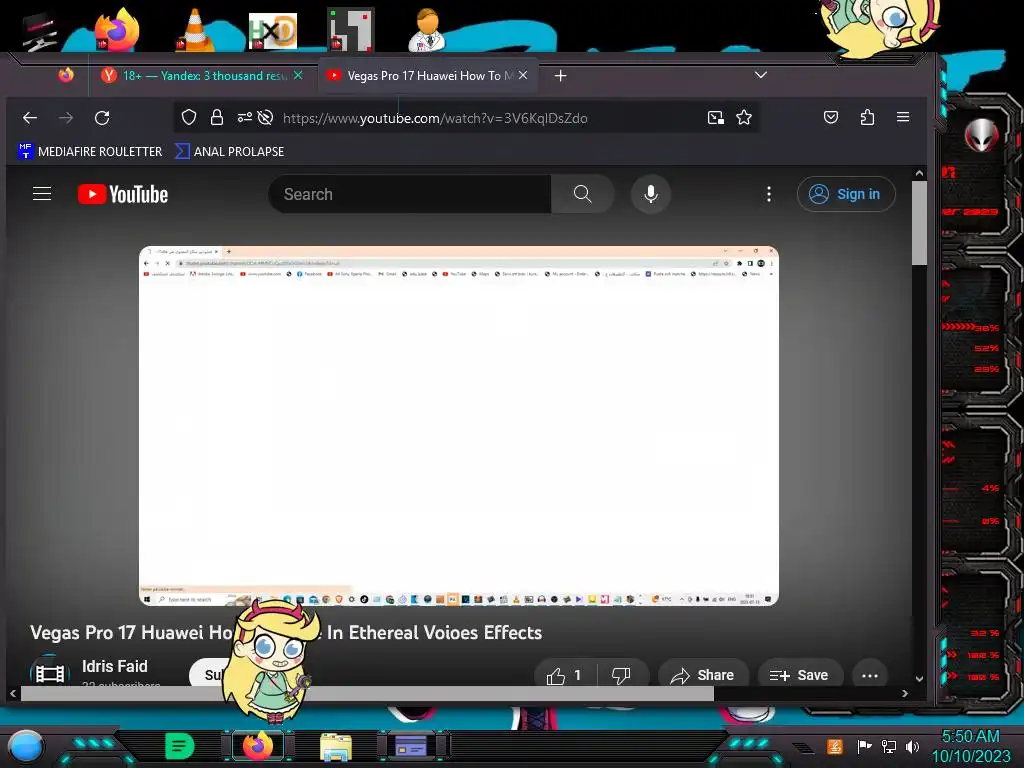Open the YouTube guide hamburger menu
Screen dimensions: 1024x768
coord(42,194)
